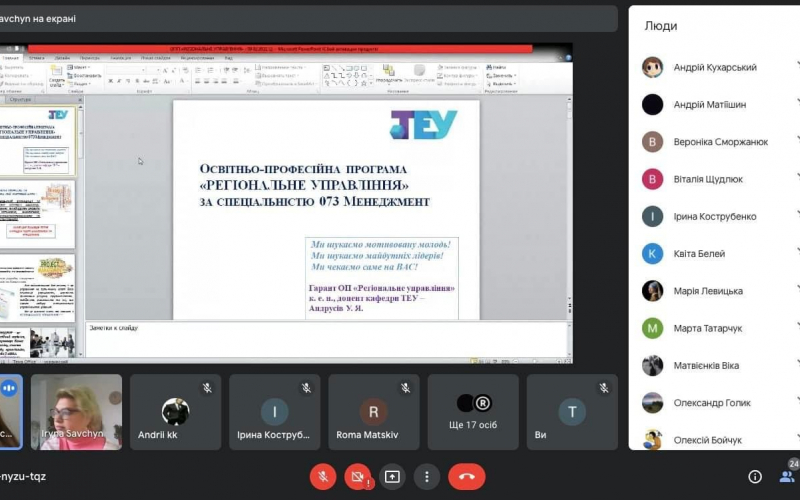Toggle the people panel icon with 24 badge

(787, 476)
